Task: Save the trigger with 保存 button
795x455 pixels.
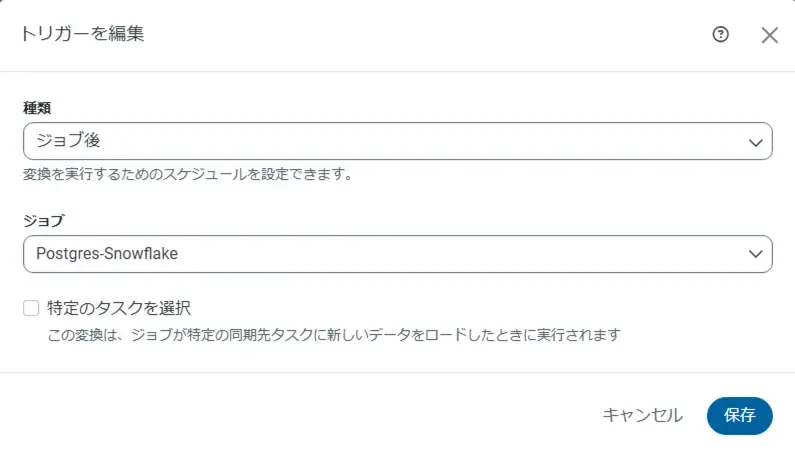Action: 739,415
